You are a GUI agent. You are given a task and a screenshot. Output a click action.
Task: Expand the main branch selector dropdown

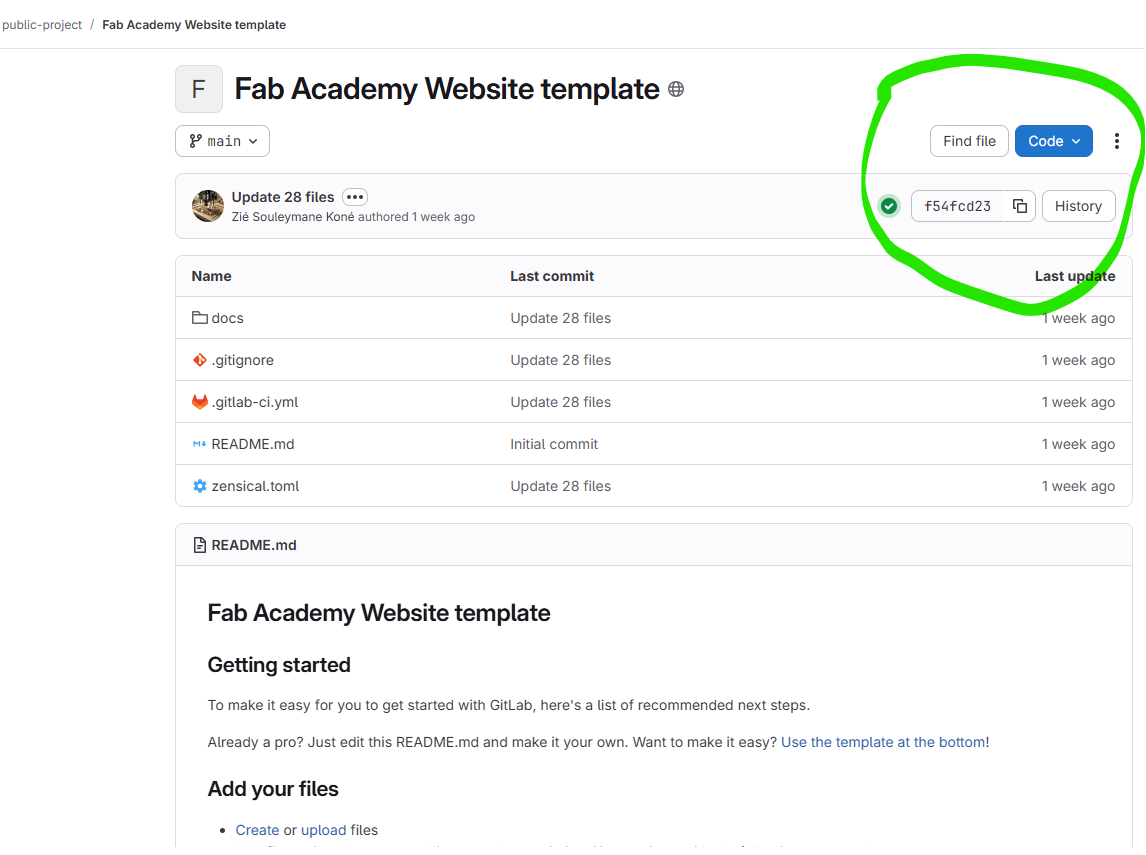222,141
